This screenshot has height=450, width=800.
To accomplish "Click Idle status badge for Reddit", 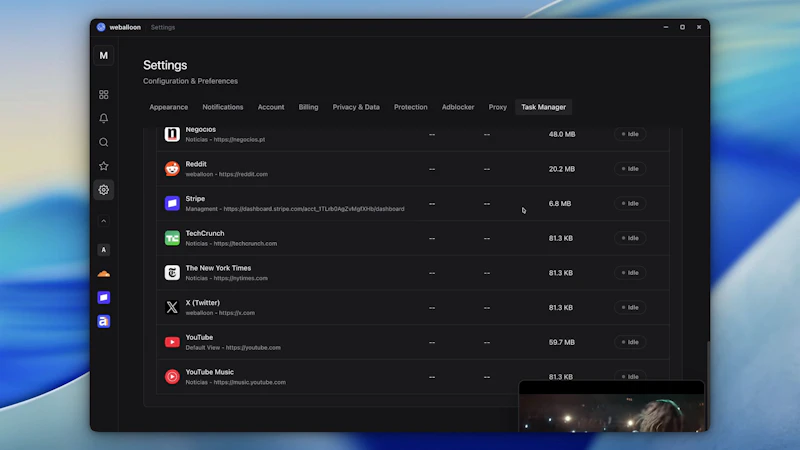I will click(630, 169).
